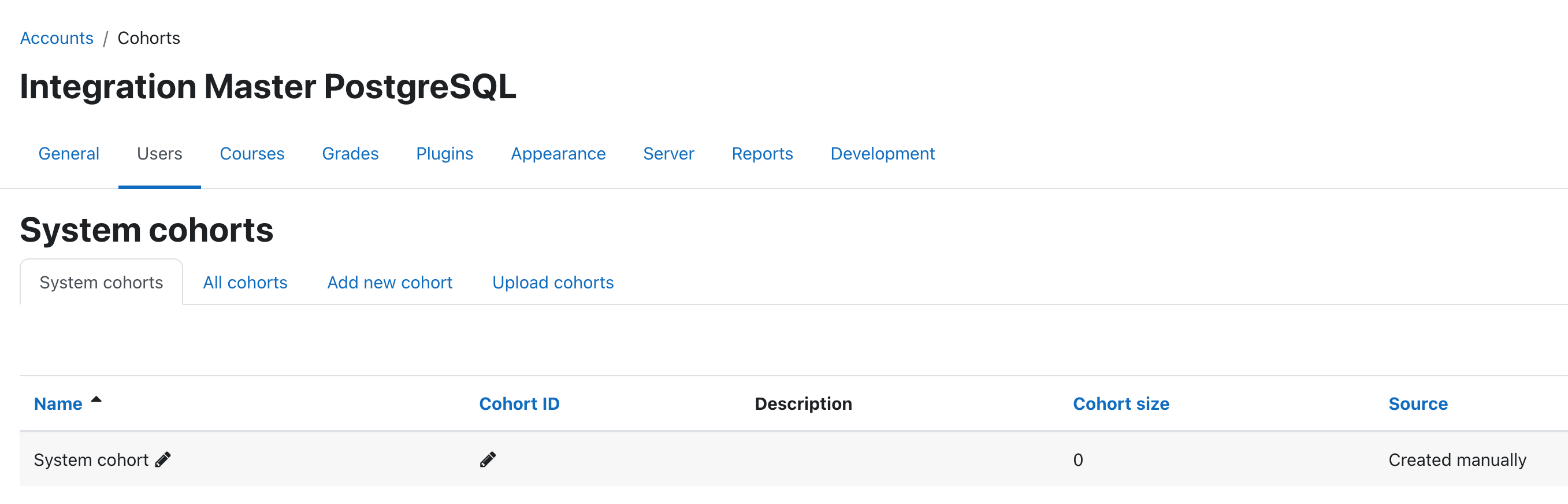1568x504 pixels.
Task: Open Add new cohort tab
Action: [x=389, y=283]
